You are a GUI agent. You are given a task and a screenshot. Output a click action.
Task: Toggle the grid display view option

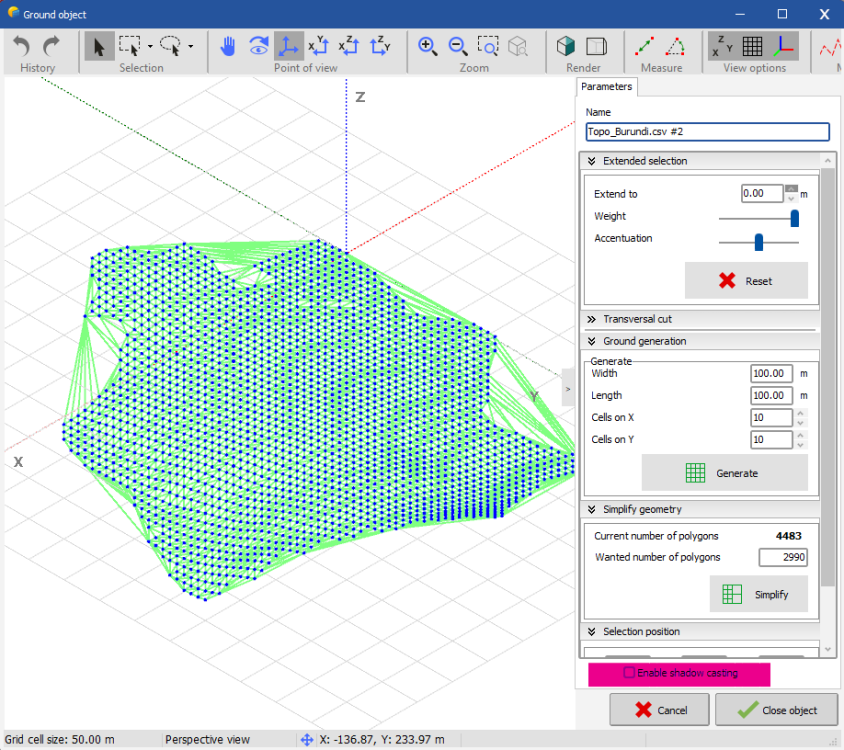point(752,46)
